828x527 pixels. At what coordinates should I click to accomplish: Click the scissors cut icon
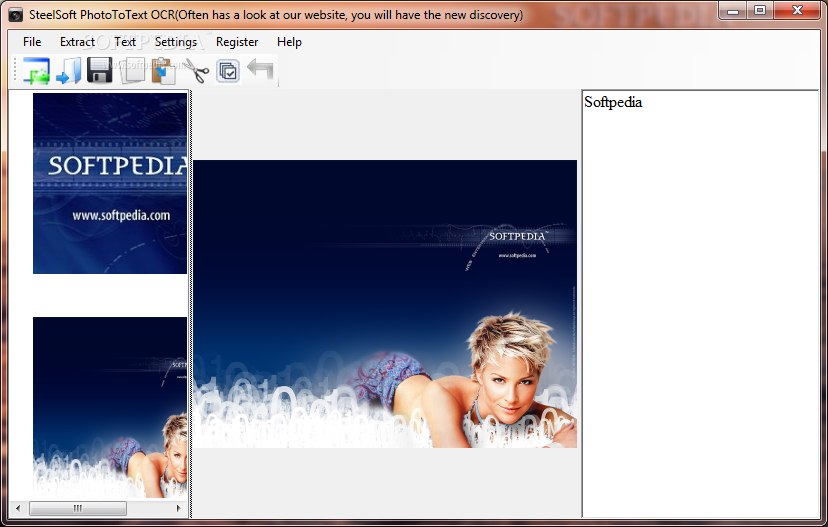point(196,70)
